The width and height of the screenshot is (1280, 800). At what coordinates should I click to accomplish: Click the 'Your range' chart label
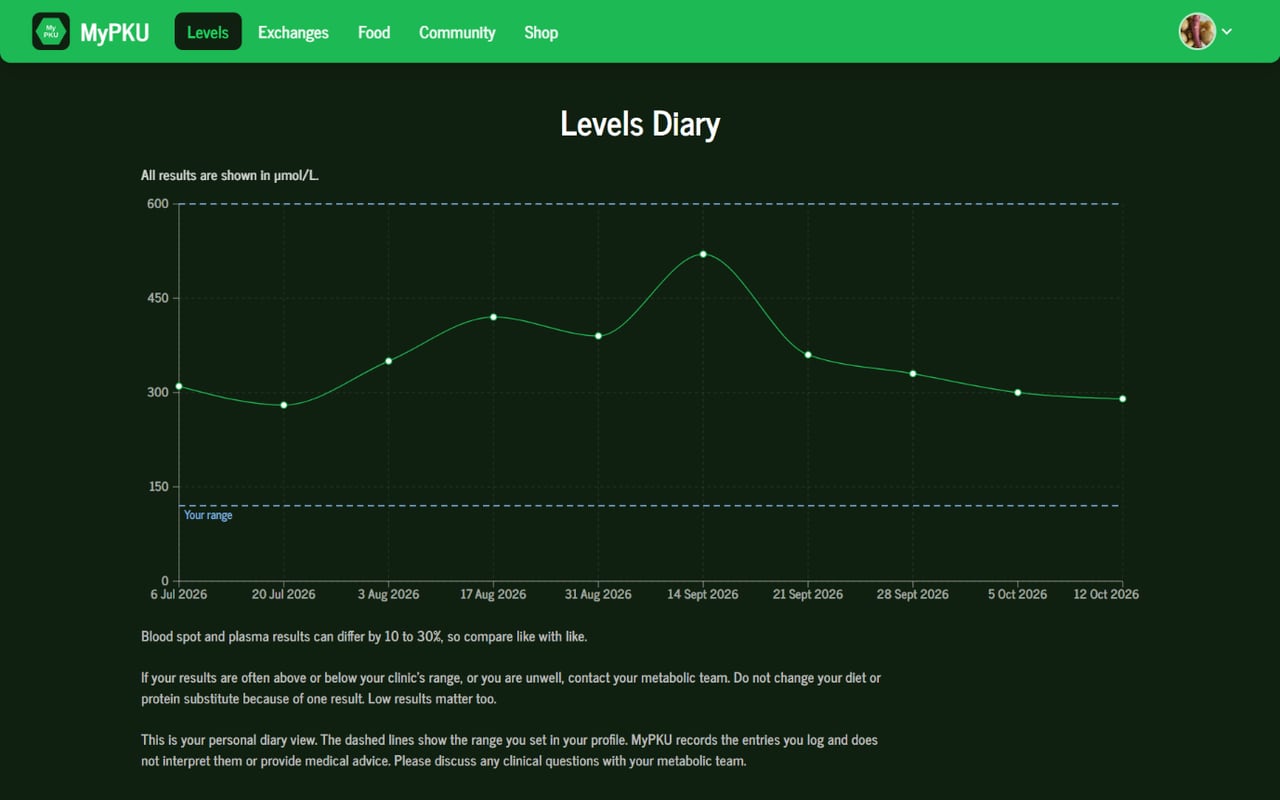point(208,515)
